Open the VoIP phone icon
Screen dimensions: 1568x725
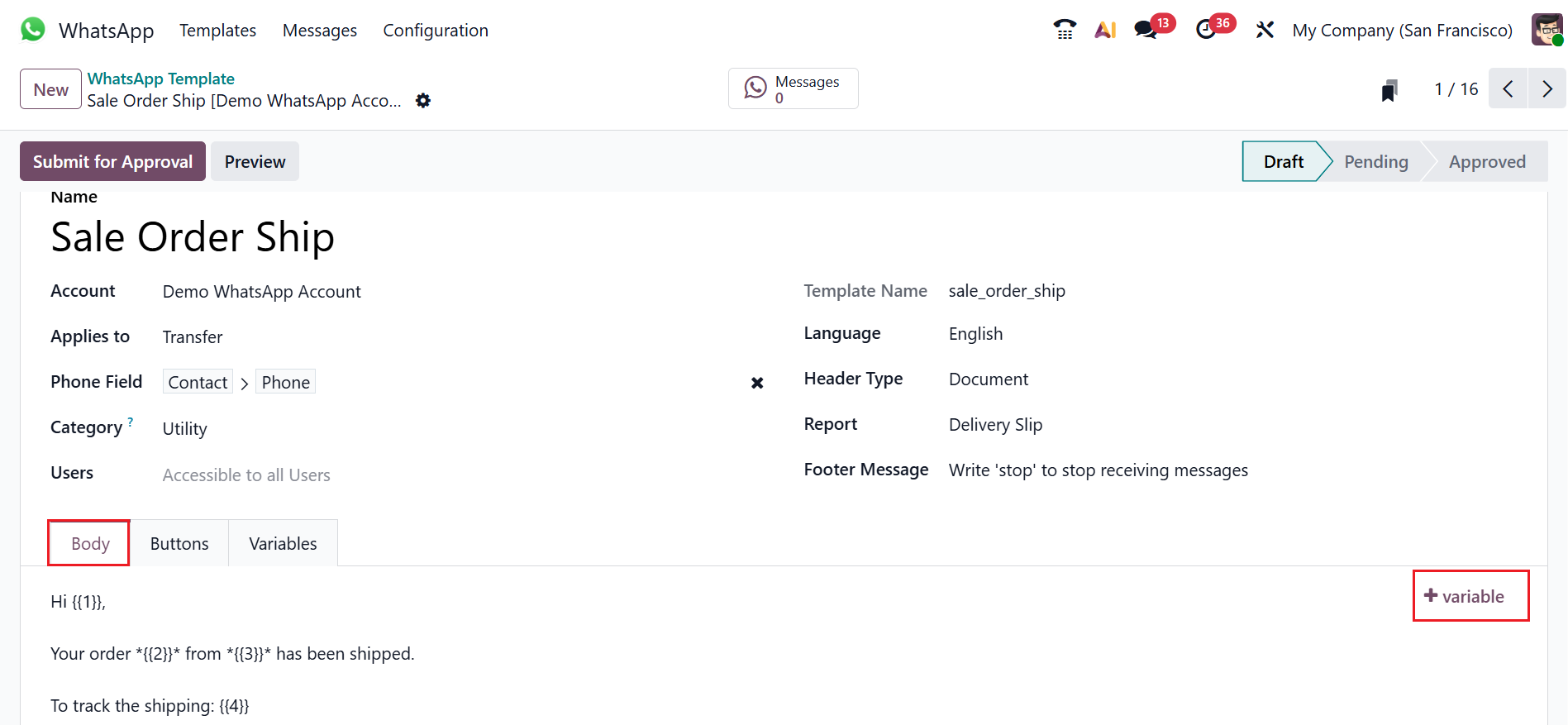(1065, 30)
